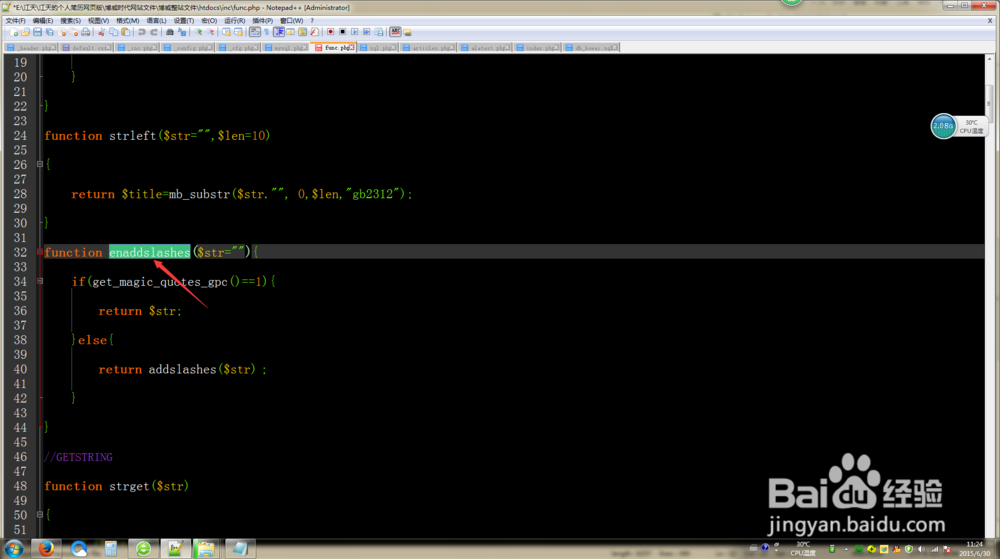Open the 语言(L) menu
Image resolution: width=1000 pixels, height=559 pixels.
pyautogui.click(x=156, y=20)
